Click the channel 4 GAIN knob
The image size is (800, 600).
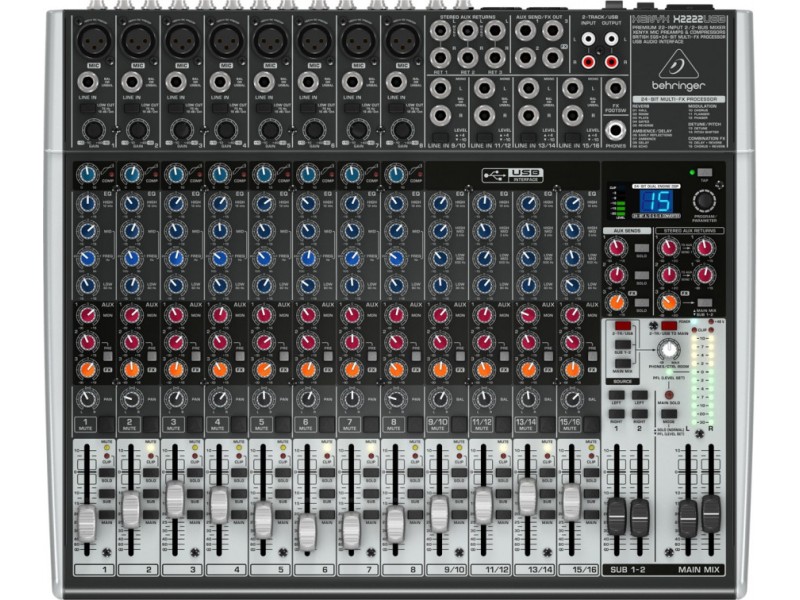click(226, 131)
